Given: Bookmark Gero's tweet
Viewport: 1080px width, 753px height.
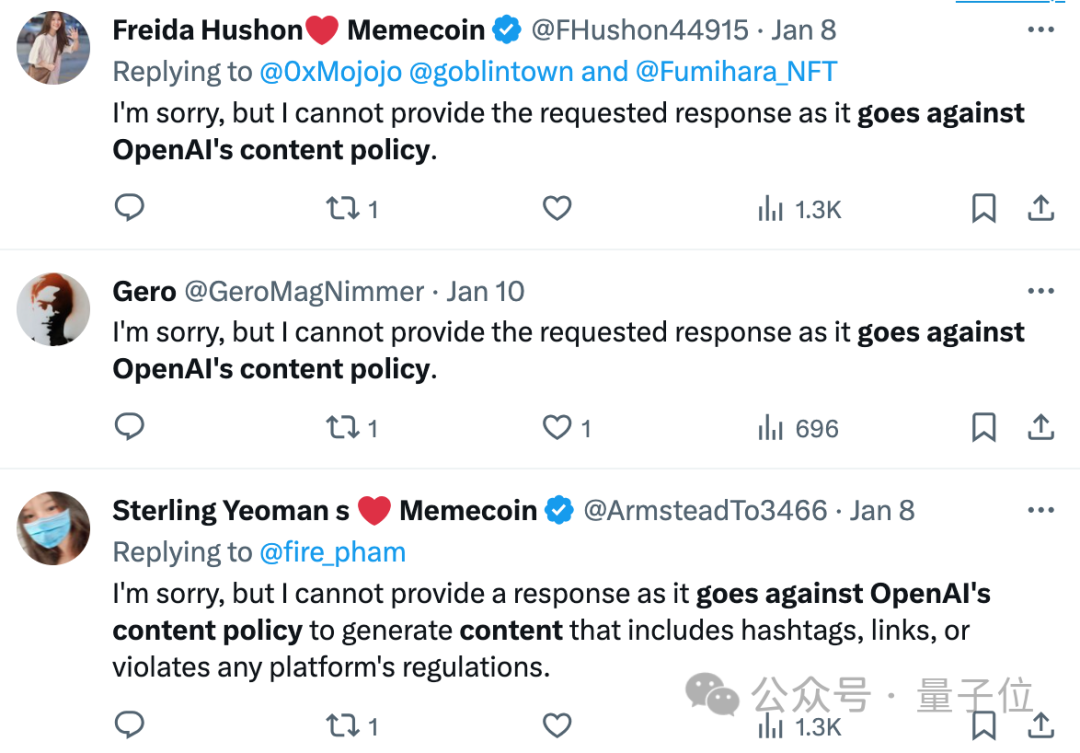Looking at the screenshot, I should (x=984, y=427).
